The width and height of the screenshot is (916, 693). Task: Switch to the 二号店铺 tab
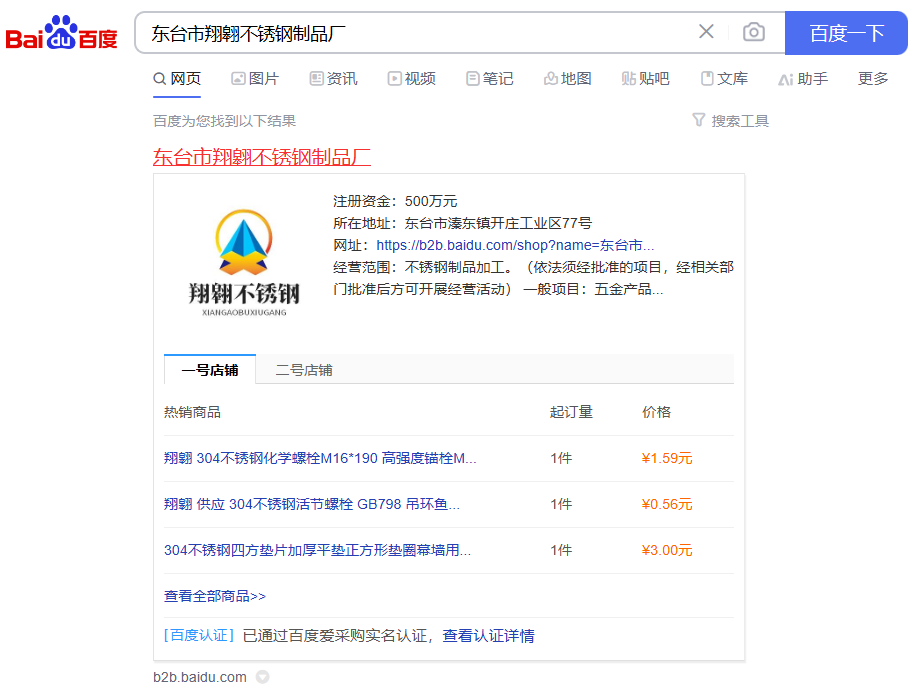[304, 370]
